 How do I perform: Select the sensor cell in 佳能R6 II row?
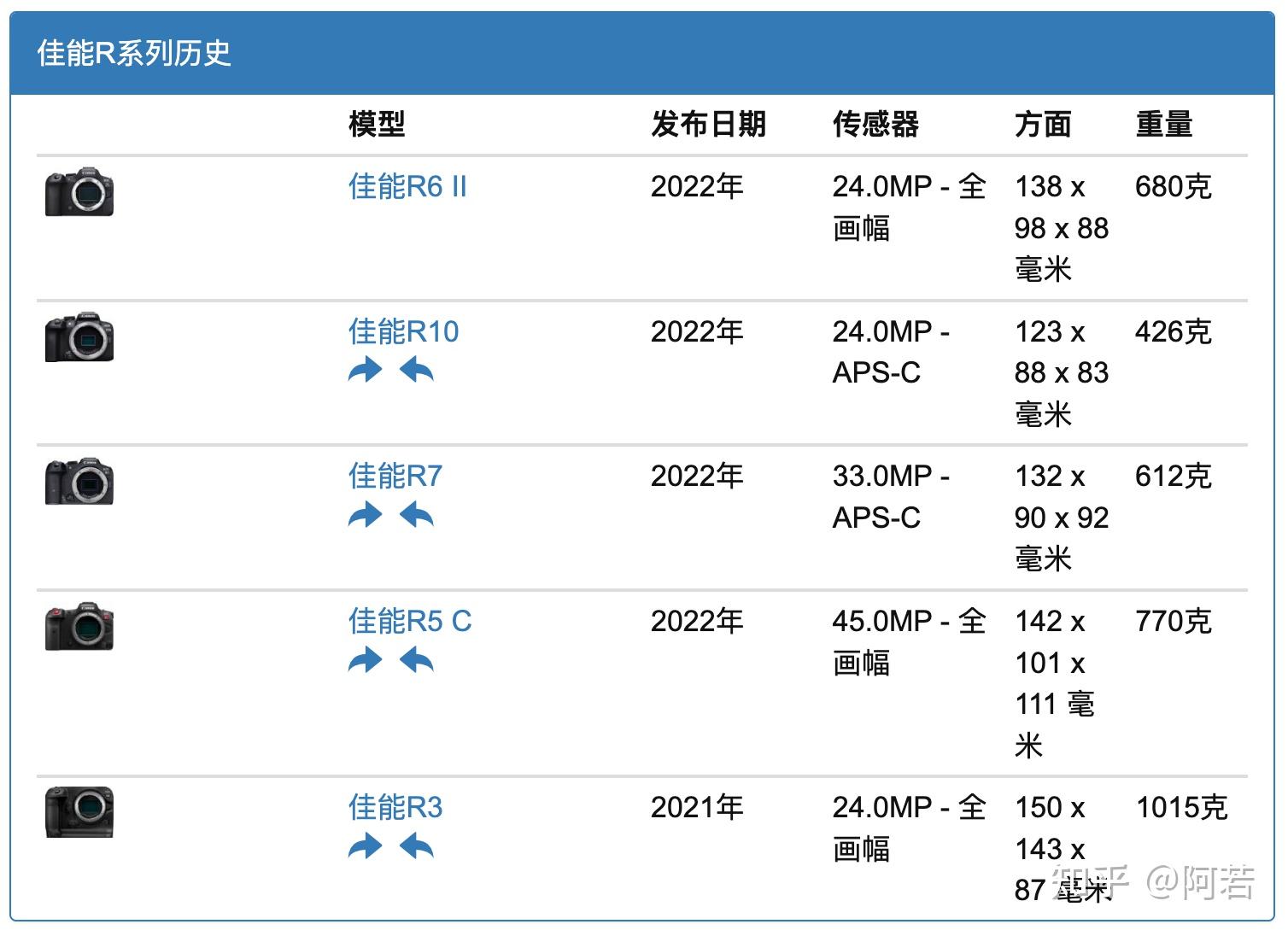tap(910, 208)
